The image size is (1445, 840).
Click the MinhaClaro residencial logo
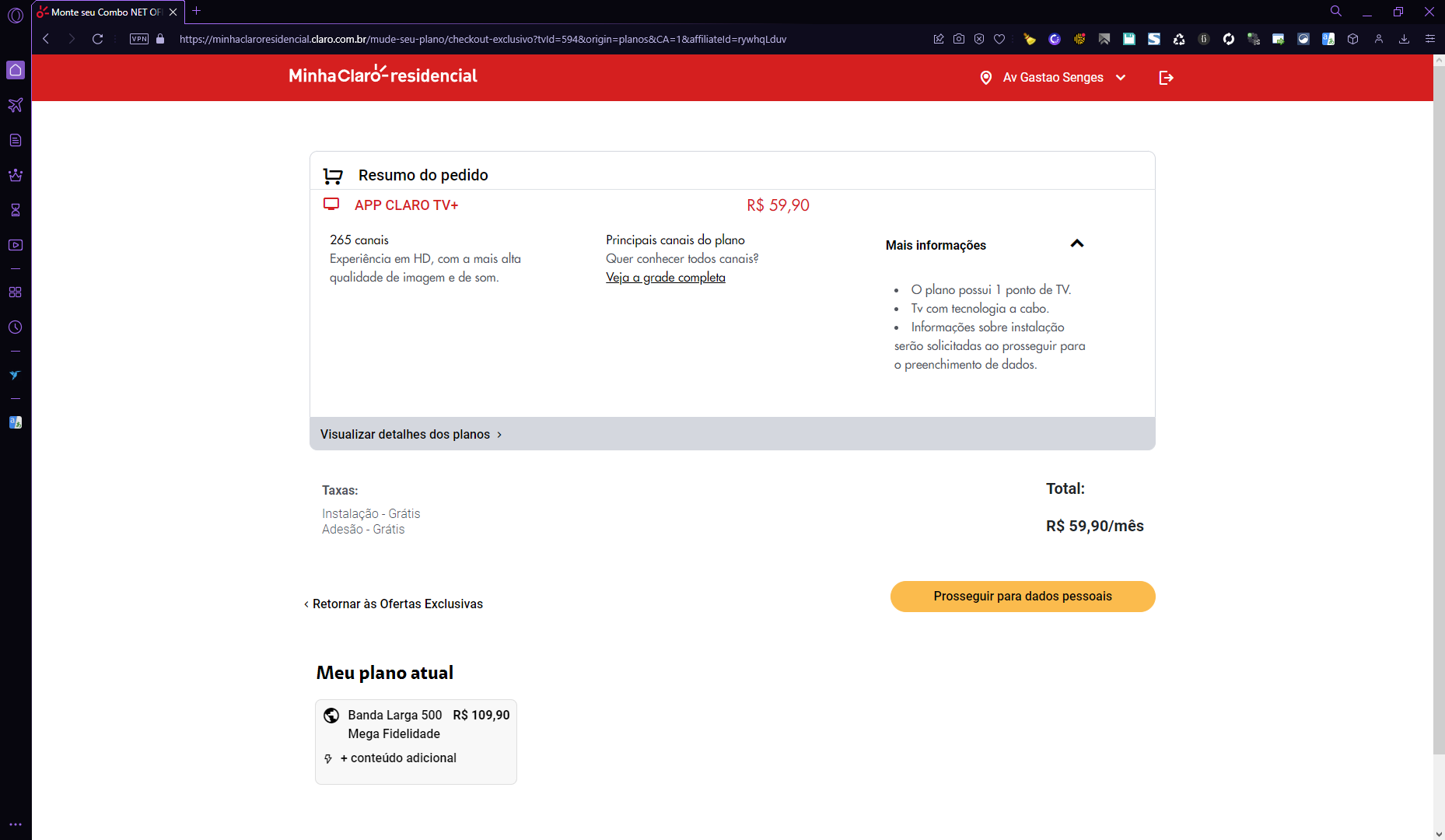coord(383,75)
